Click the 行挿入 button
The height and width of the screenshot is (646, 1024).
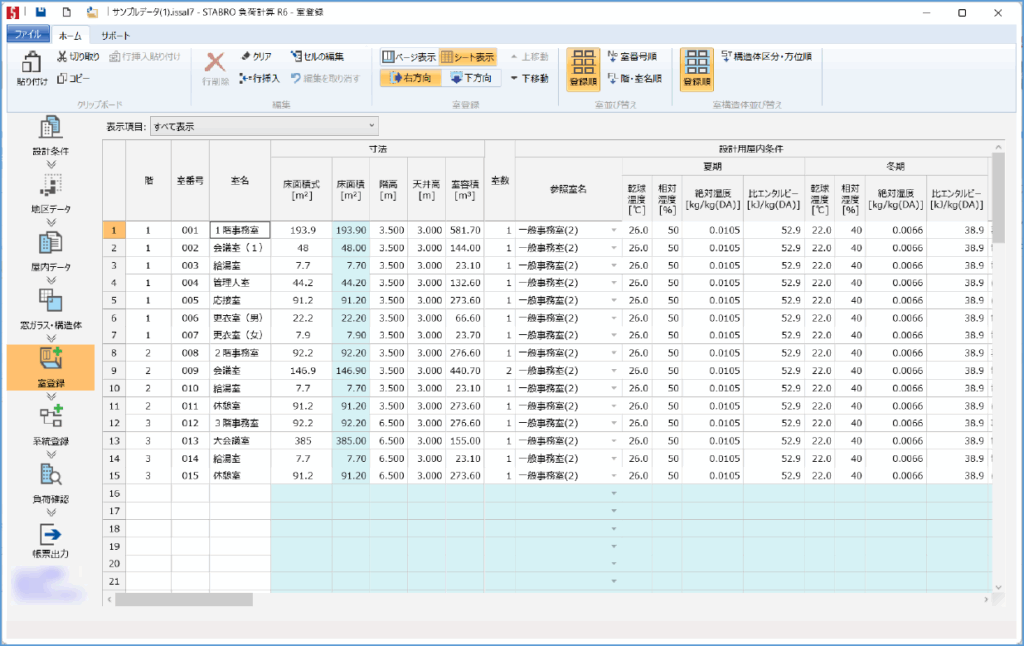[x=259, y=78]
